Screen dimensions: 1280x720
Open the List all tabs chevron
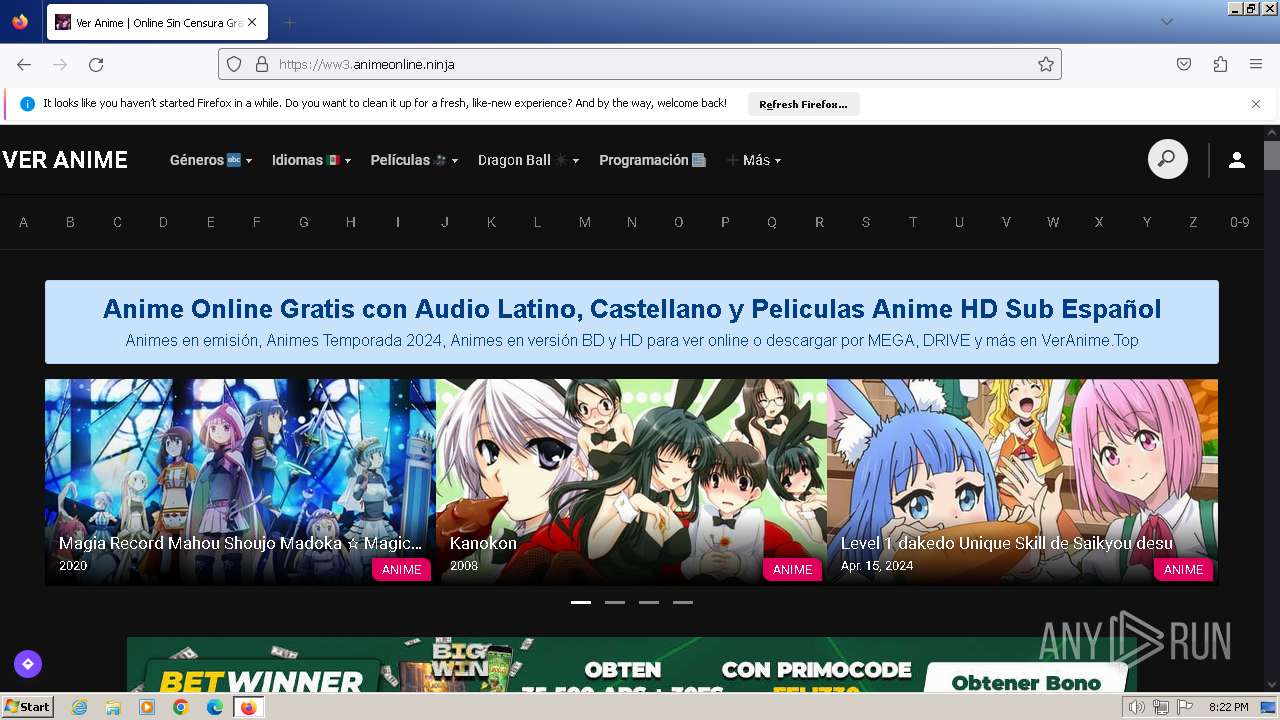(1167, 22)
